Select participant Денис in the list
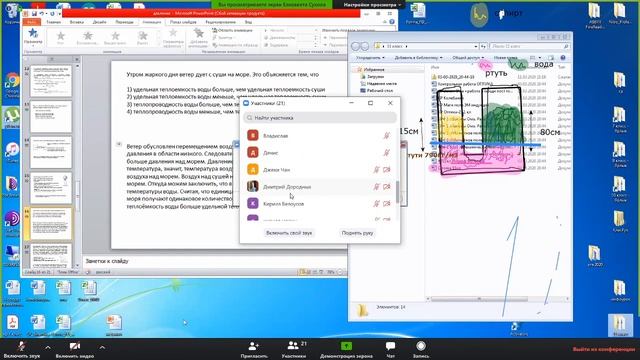 [x=320, y=153]
